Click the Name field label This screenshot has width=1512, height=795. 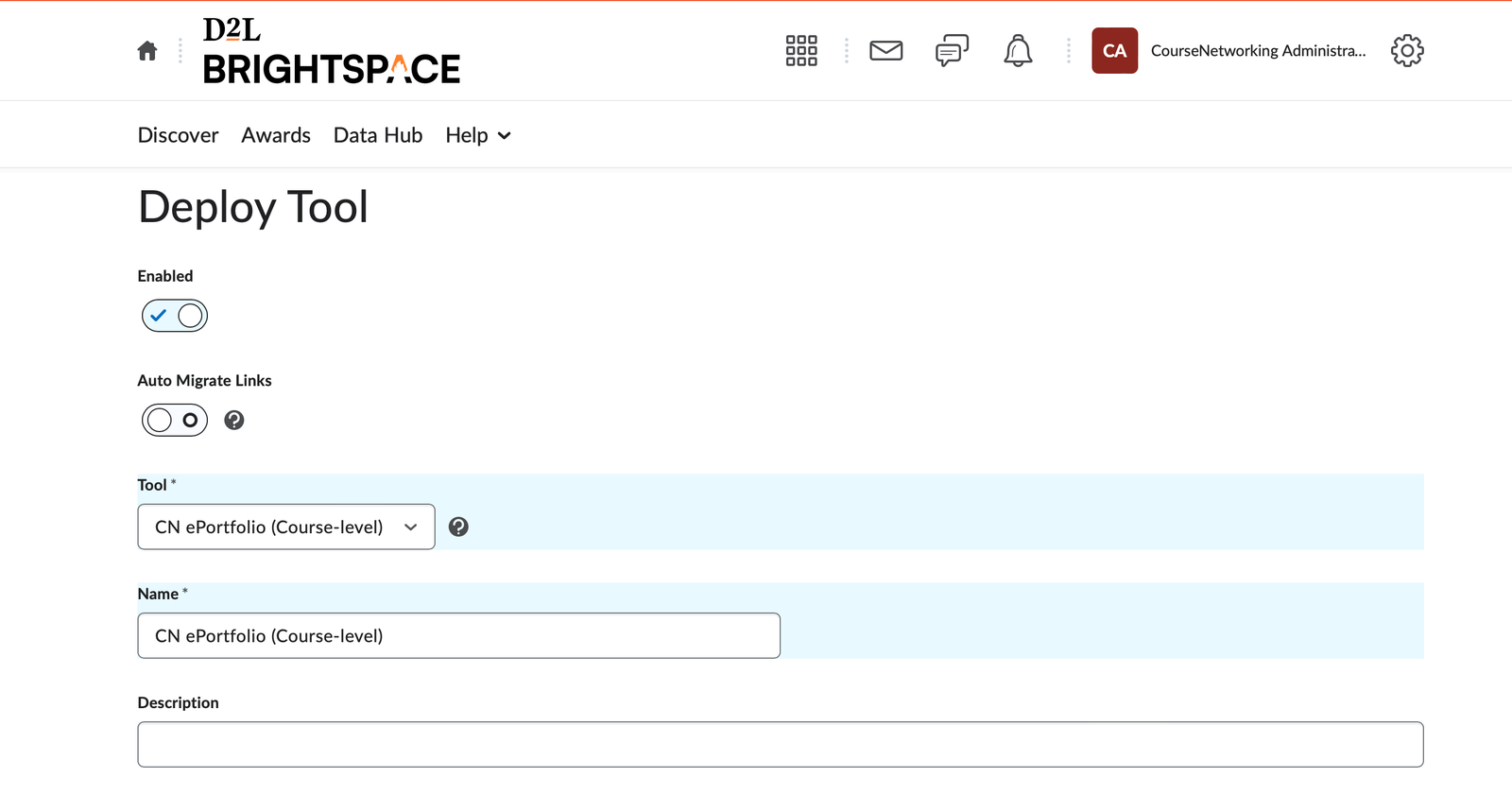[x=158, y=594]
